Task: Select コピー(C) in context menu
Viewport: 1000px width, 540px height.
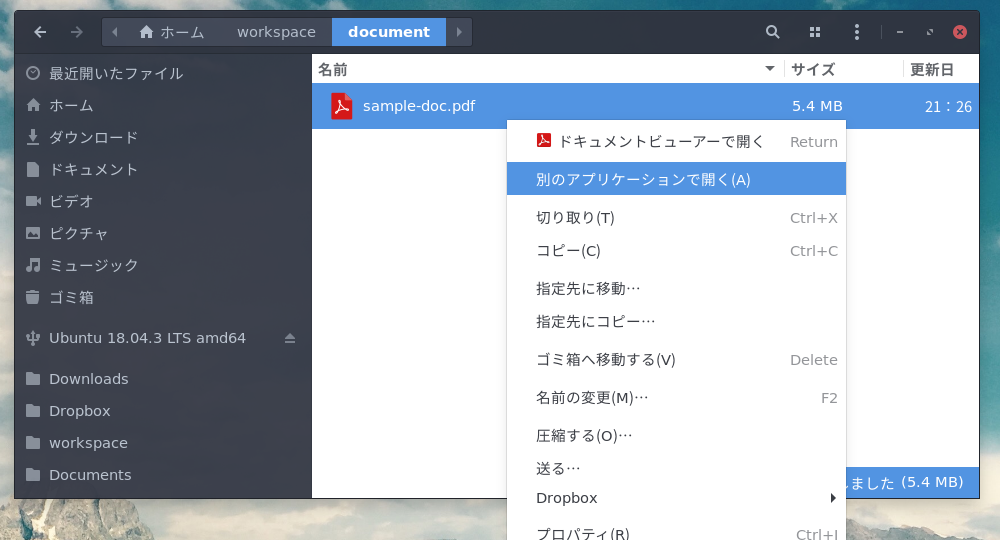Action: 676,251
